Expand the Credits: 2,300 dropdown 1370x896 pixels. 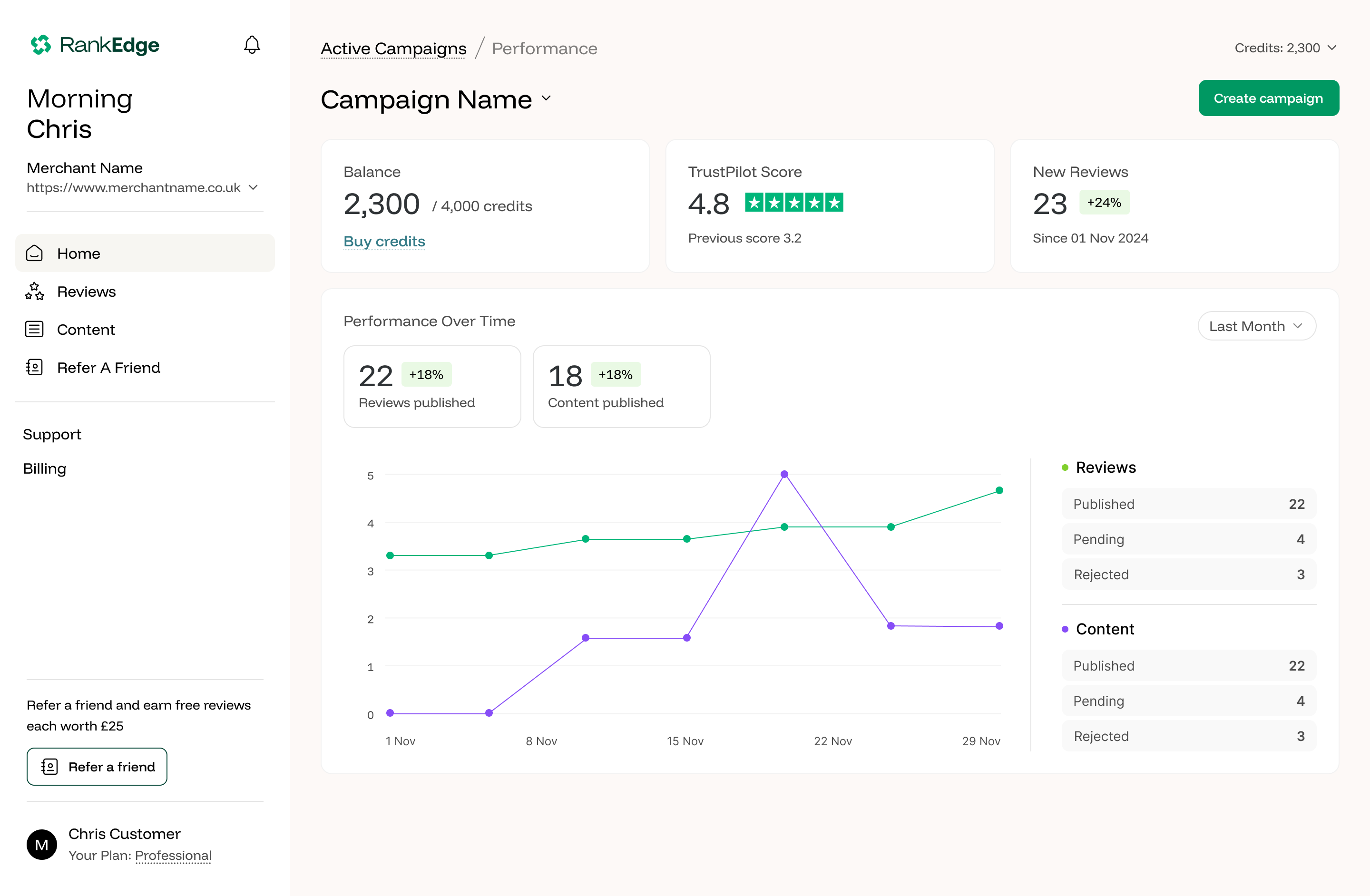click(x=1285, y=49)
